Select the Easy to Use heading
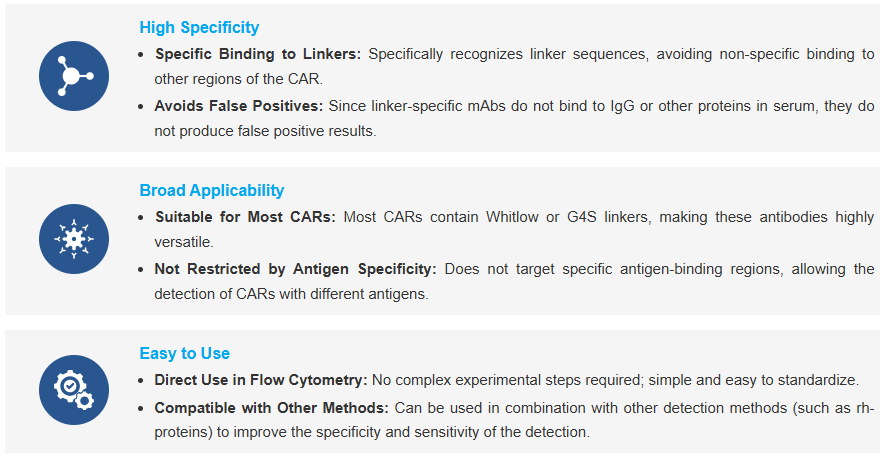The height and width of the screenshot is (456, 885). coord(185,353)
